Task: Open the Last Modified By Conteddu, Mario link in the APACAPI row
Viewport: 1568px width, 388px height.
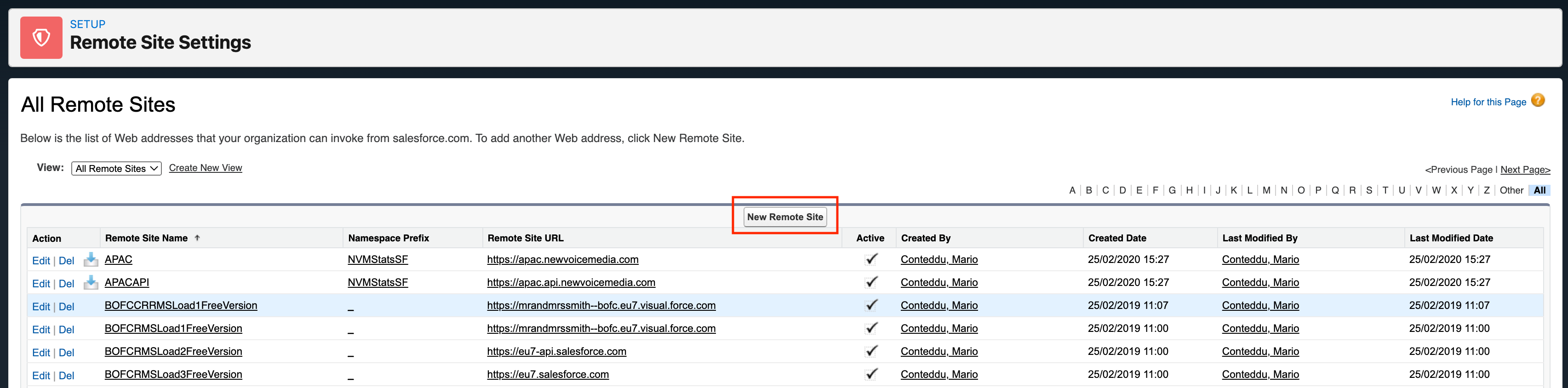Action: (1261, 283)
